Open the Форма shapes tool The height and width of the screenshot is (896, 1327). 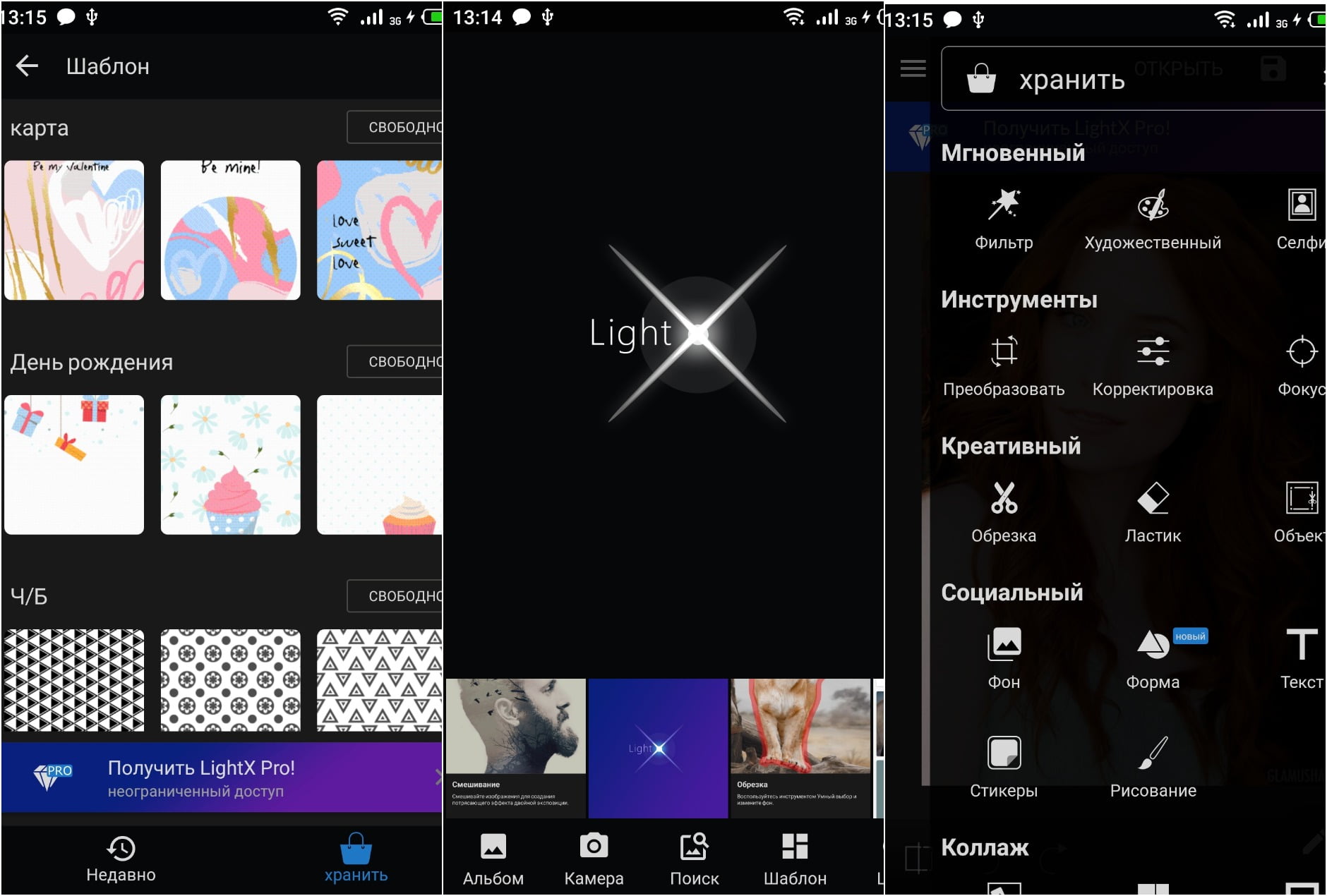point(1153,659)
